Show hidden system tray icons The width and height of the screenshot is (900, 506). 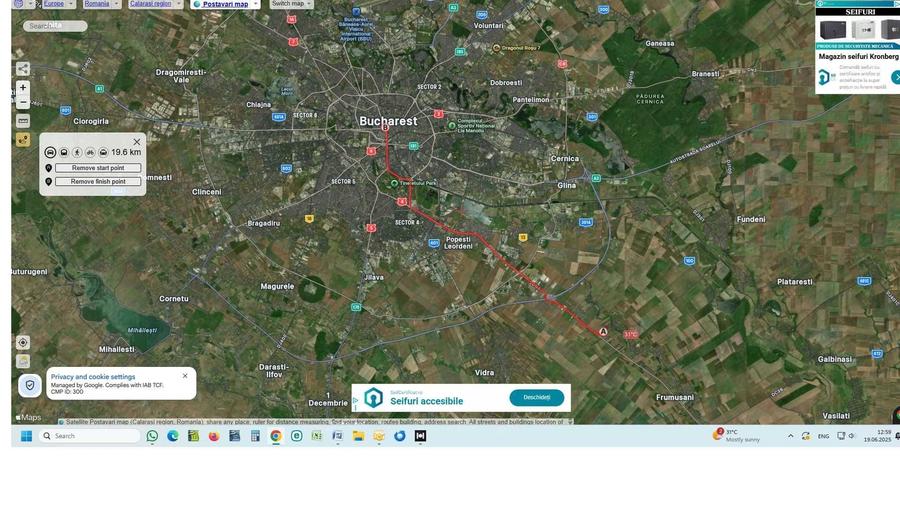(x=790, y=436)
